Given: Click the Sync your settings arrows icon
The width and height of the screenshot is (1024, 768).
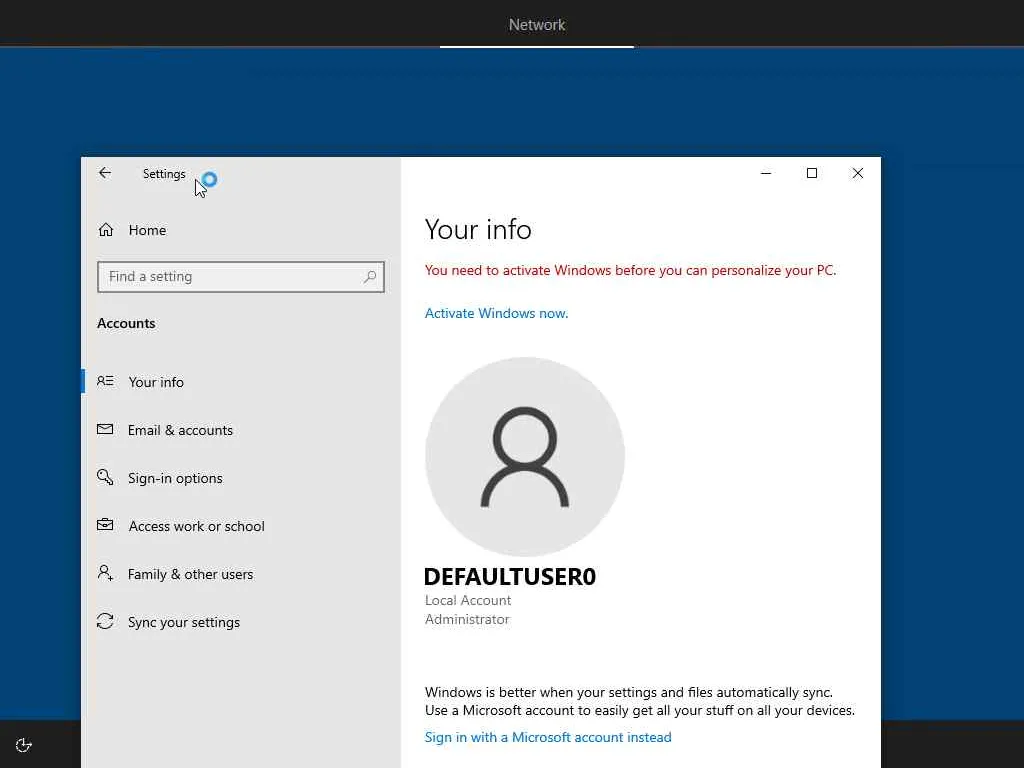Looking at the screenshot, I should pos(105,621).
